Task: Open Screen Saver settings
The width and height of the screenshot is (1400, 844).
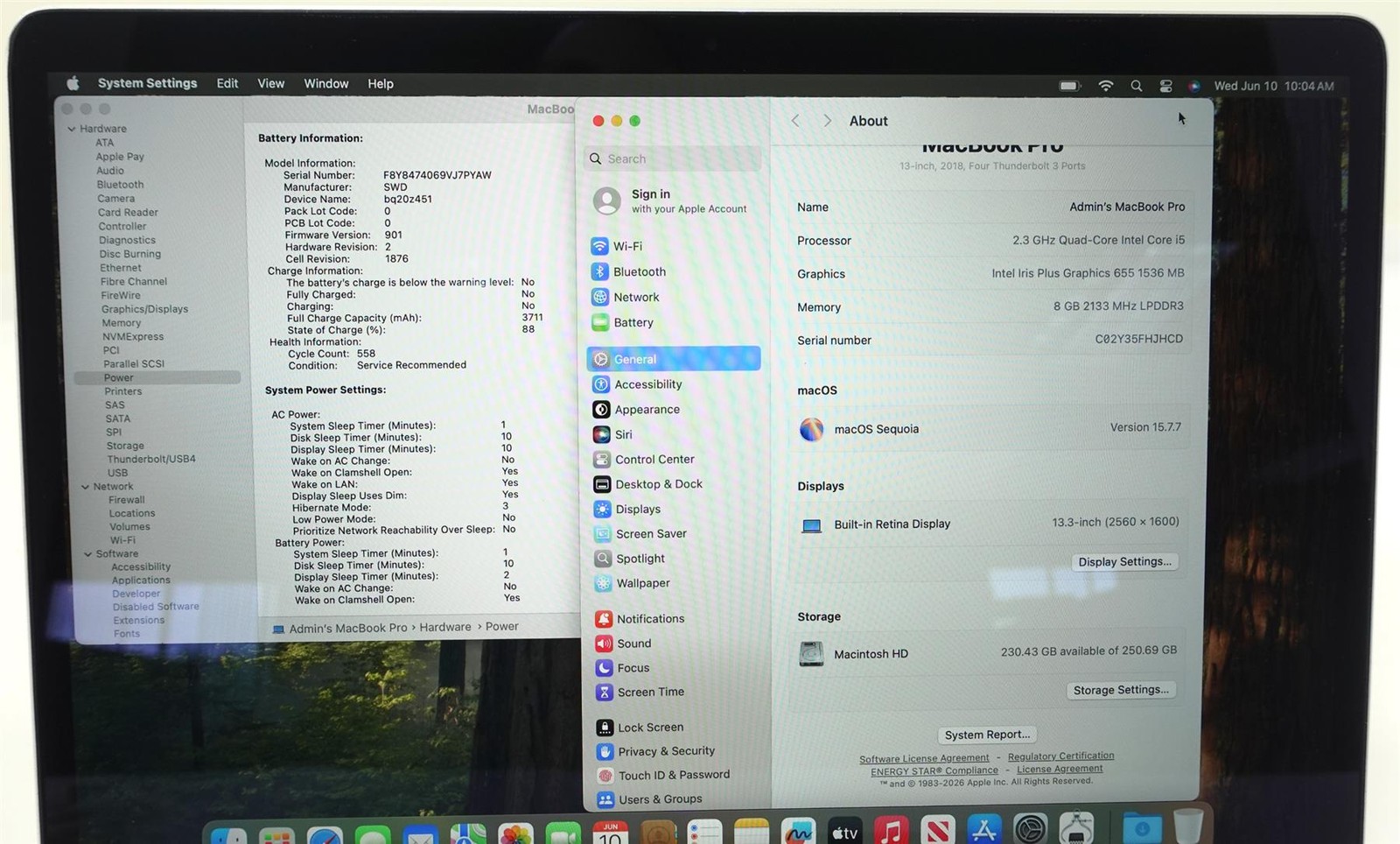Action: click(x=641, y=533)
